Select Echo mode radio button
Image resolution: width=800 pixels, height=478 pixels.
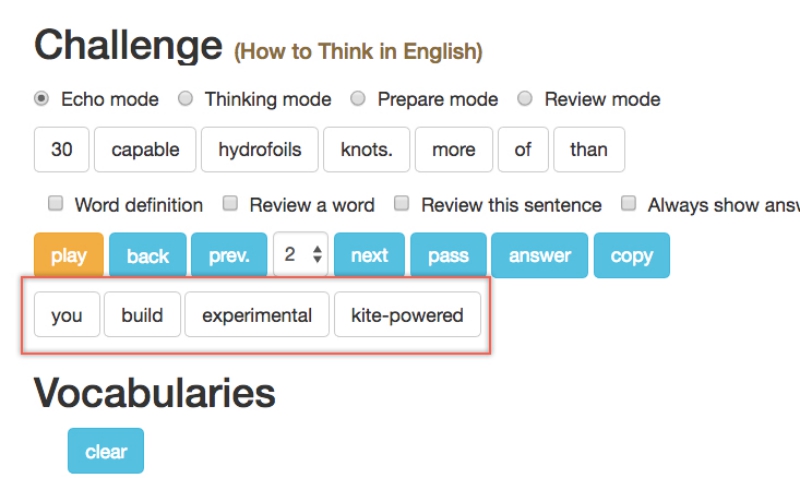pyautogui.click(x=41, y=99)
